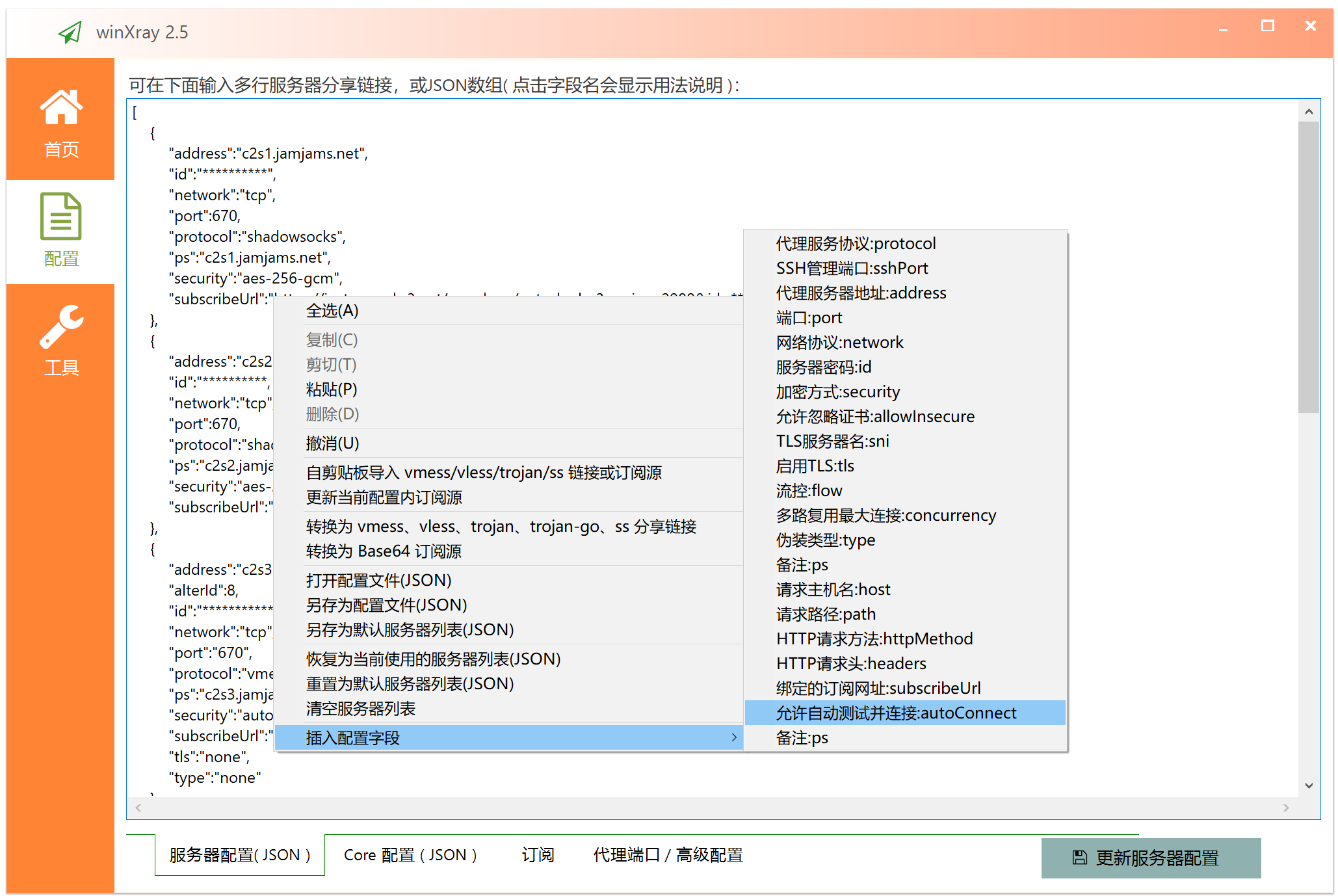
Task: Open 代理端口 / 高级配置 tab
Action: [x=668, y=855]
